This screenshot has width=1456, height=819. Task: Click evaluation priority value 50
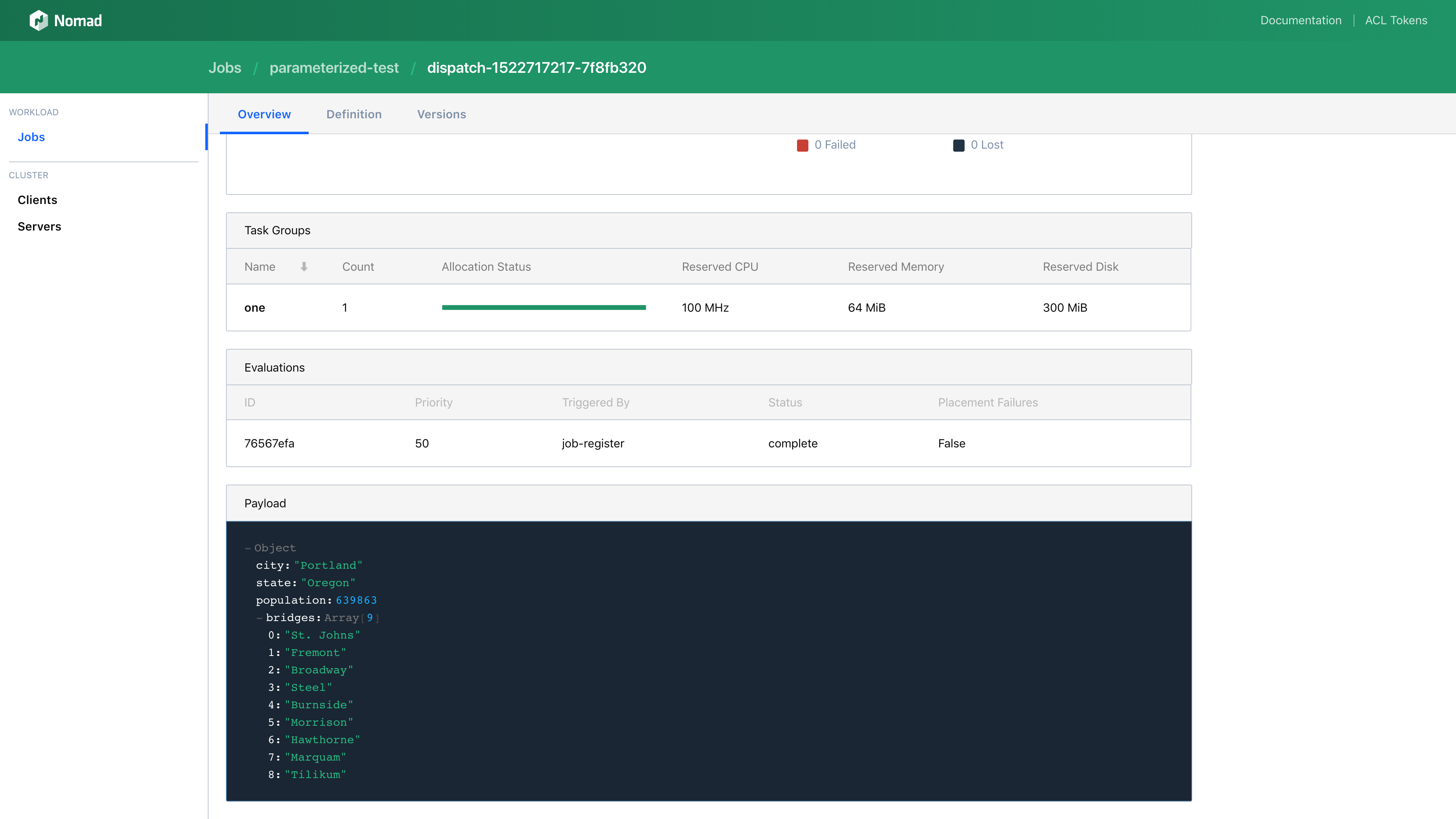422,444
